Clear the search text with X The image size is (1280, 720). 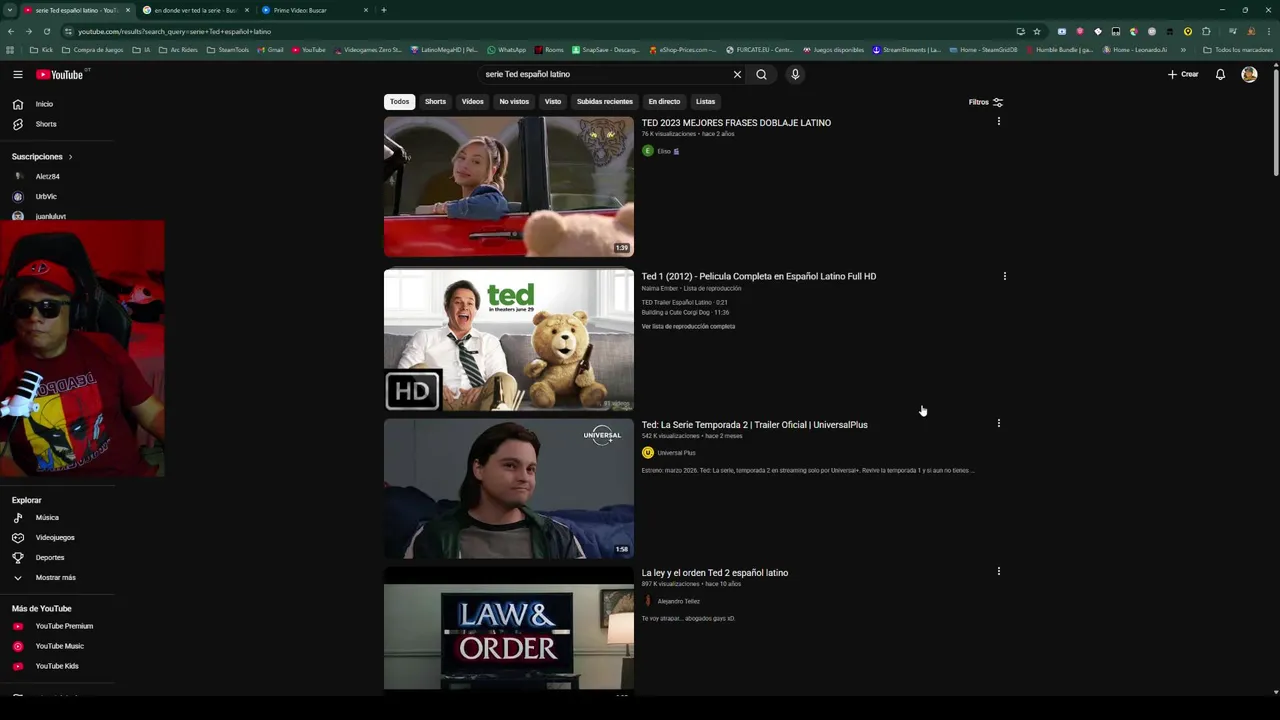pos(737,74)
